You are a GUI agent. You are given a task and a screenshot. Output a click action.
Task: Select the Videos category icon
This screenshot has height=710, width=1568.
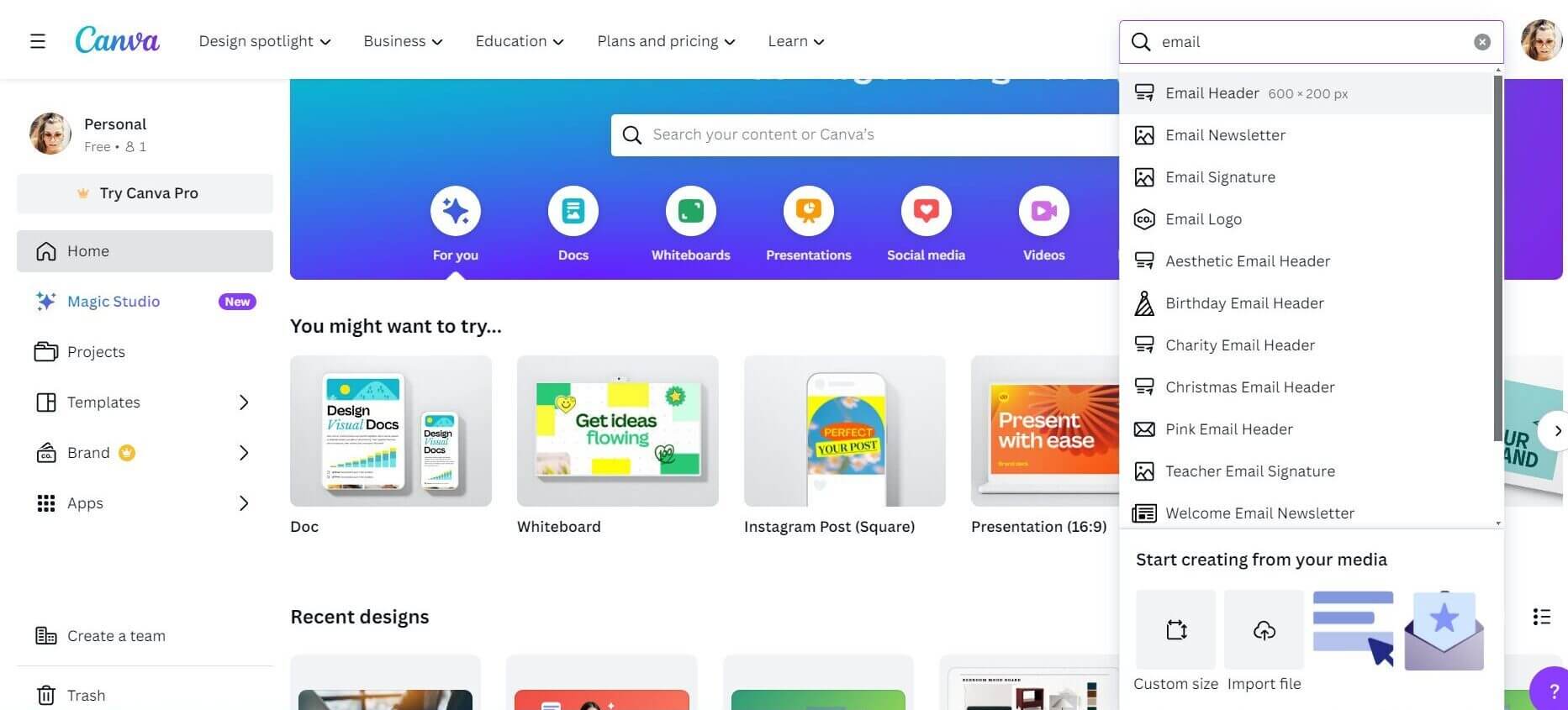1044,210
